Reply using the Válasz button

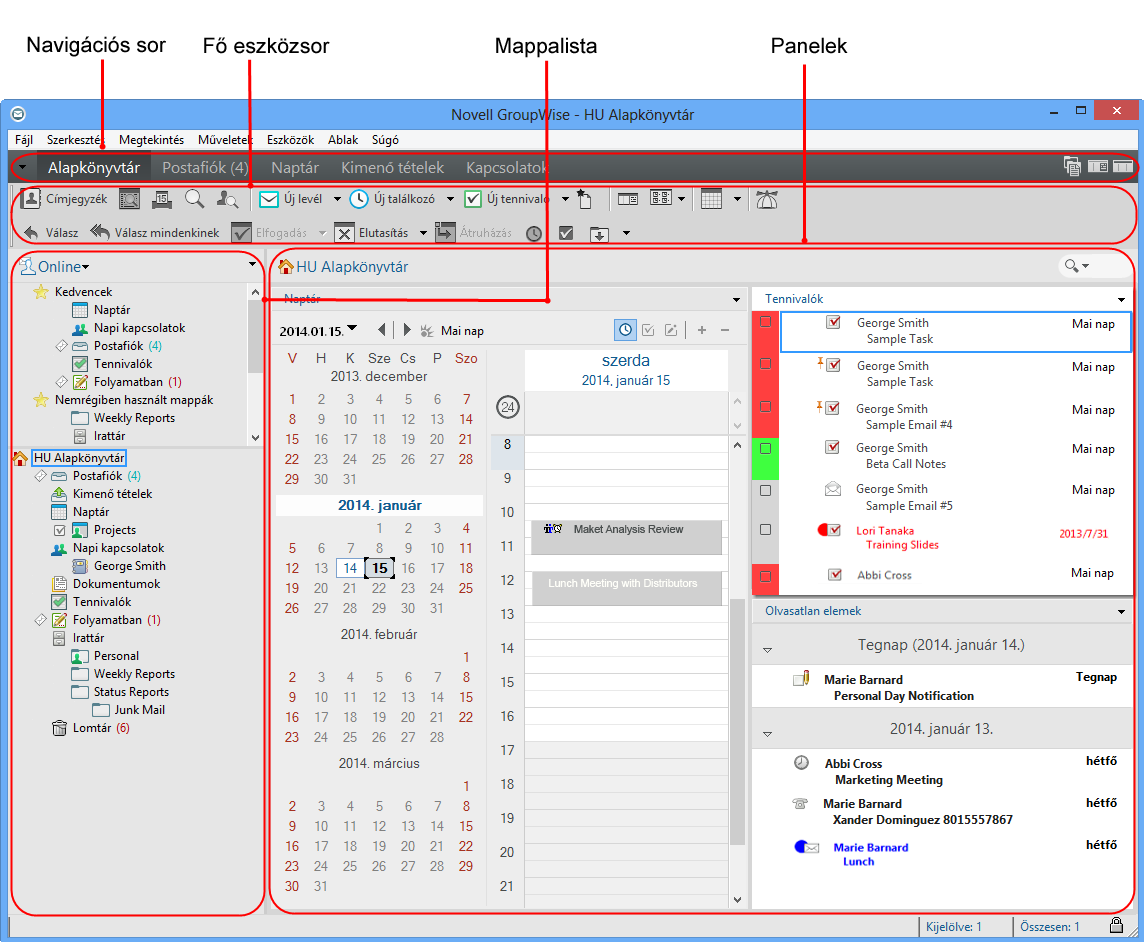[x=51, y=233]
